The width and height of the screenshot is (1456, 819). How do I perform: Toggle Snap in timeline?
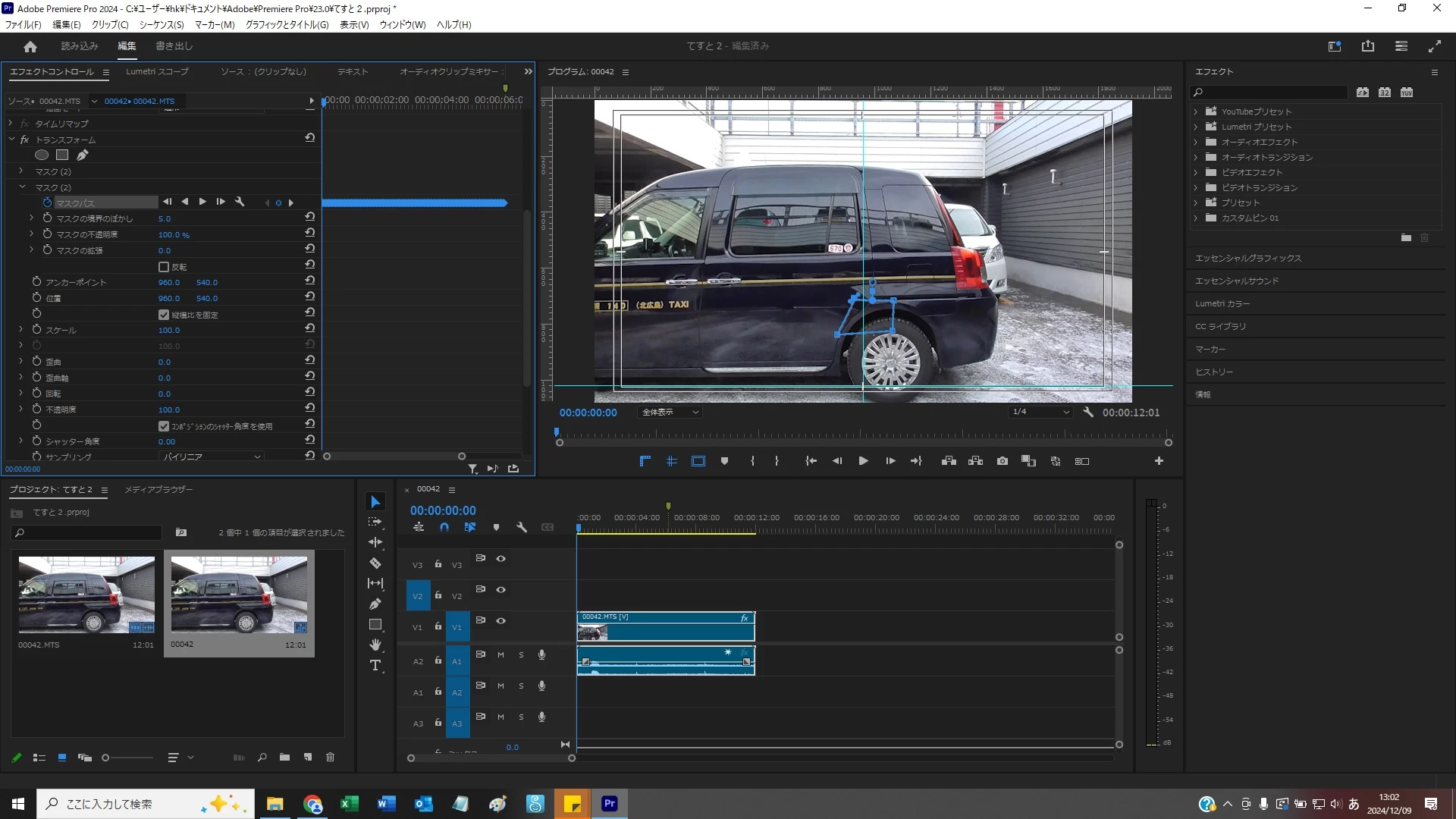pos(444,527)
